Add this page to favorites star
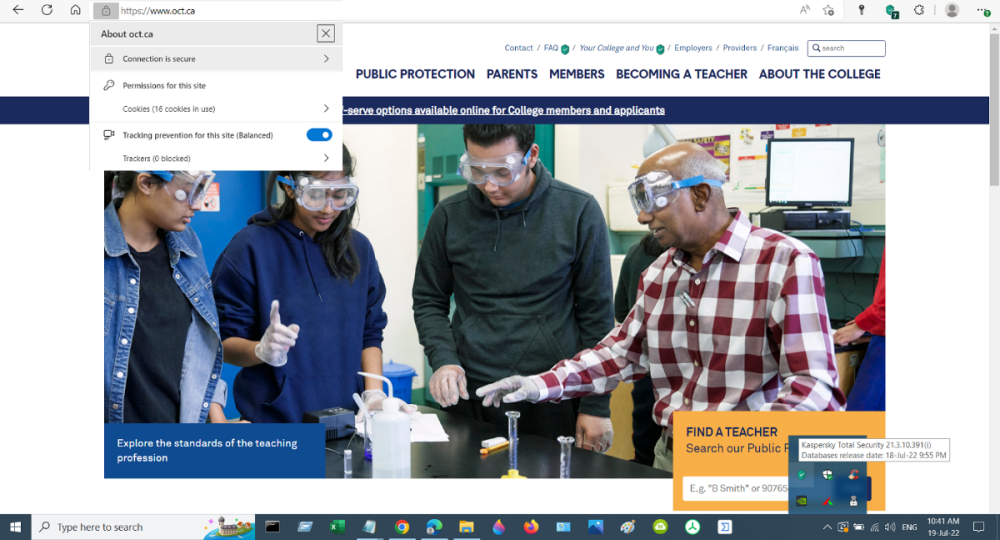This screenshot has width=1000, height=540. [828, 10]
